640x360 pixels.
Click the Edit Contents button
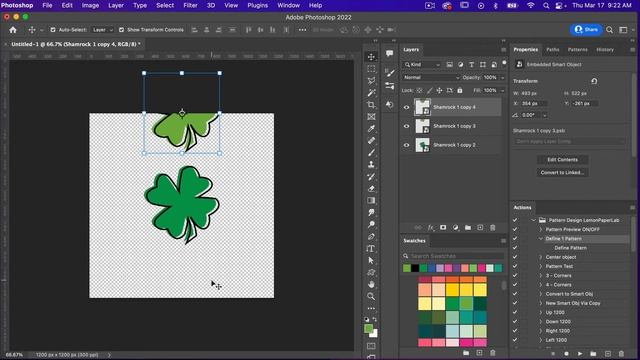click(x=562, y=160)
